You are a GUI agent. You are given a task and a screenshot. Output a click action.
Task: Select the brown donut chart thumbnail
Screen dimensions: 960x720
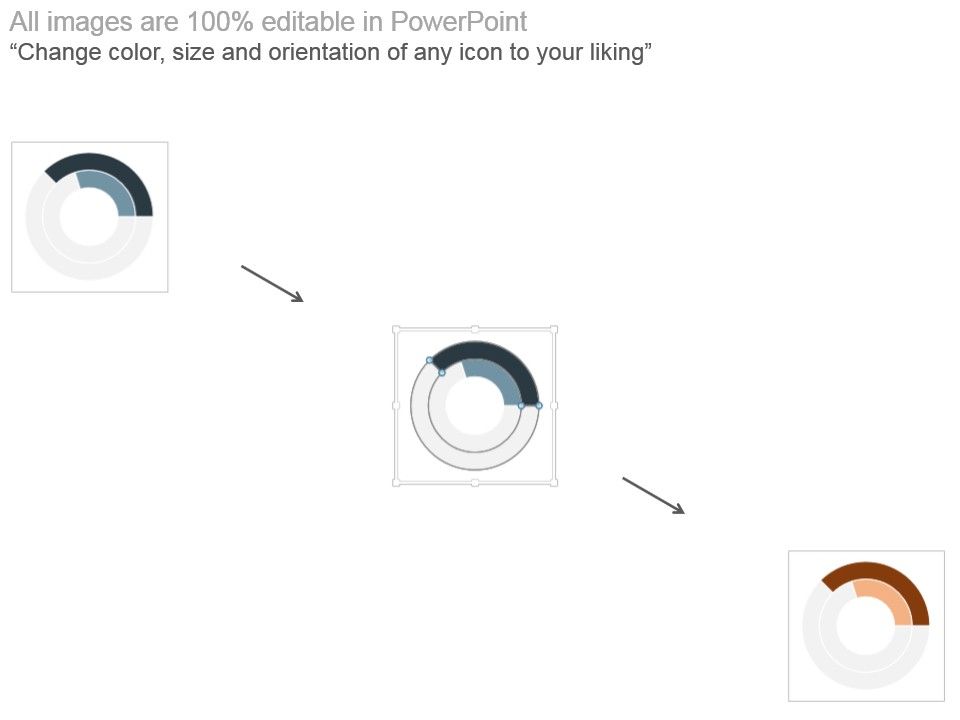pyautogui.click(x=866, y=626)
